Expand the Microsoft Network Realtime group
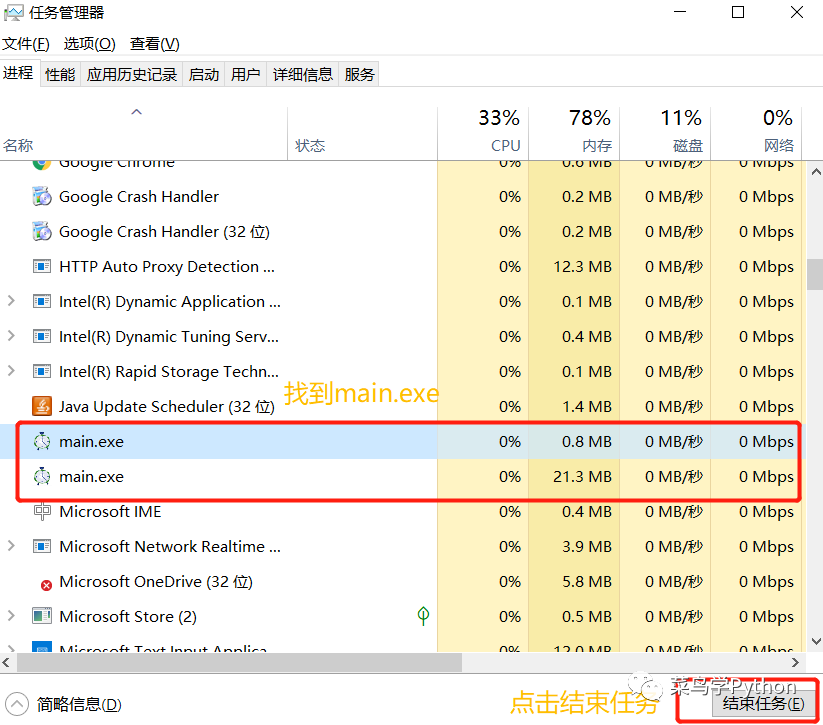This screenshot has height=725, width=823. click(x=11, y=546)
